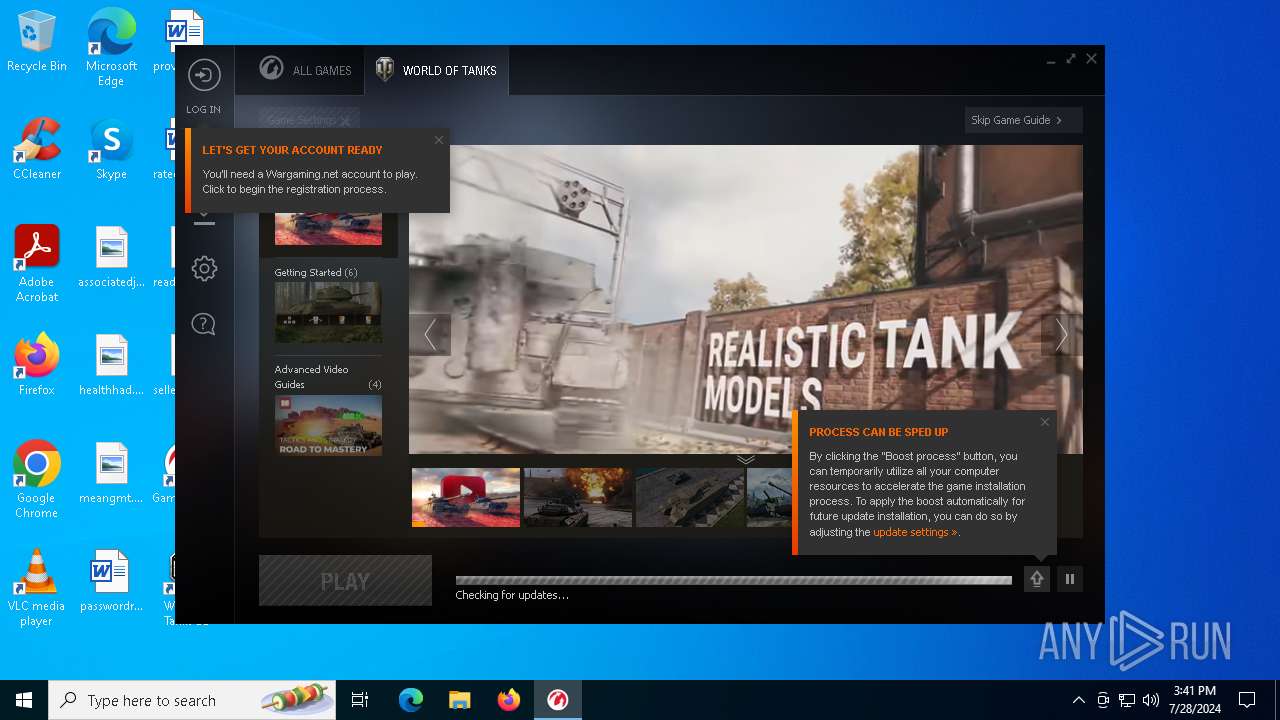
Task: Click the Log In arrow icon
Action: click(x=204, y=76)
